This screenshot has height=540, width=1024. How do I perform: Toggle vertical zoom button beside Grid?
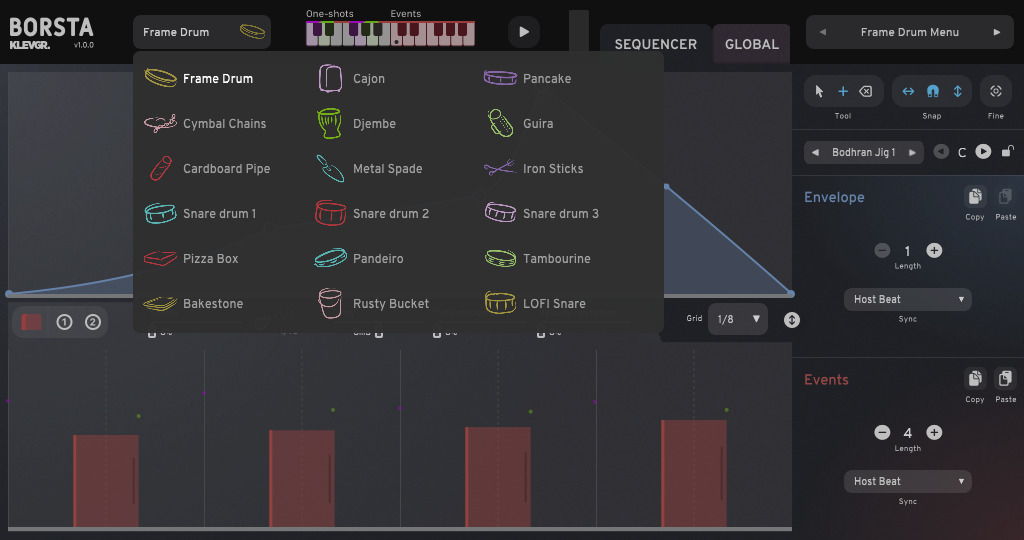[x=792, y=320]
